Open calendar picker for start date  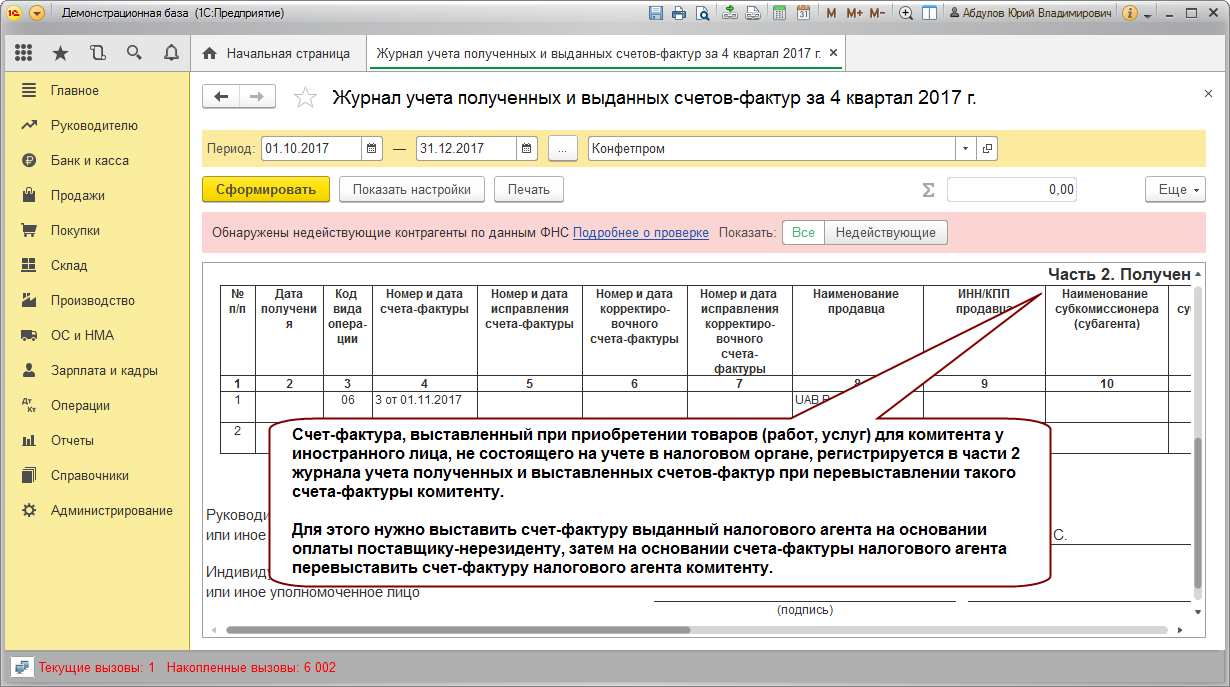click(x=371, y=148)
